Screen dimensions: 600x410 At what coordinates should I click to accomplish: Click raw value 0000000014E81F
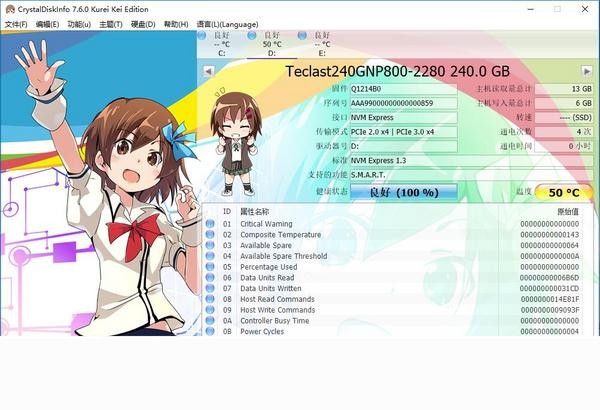pyautogui.click(x=550, y=299)
